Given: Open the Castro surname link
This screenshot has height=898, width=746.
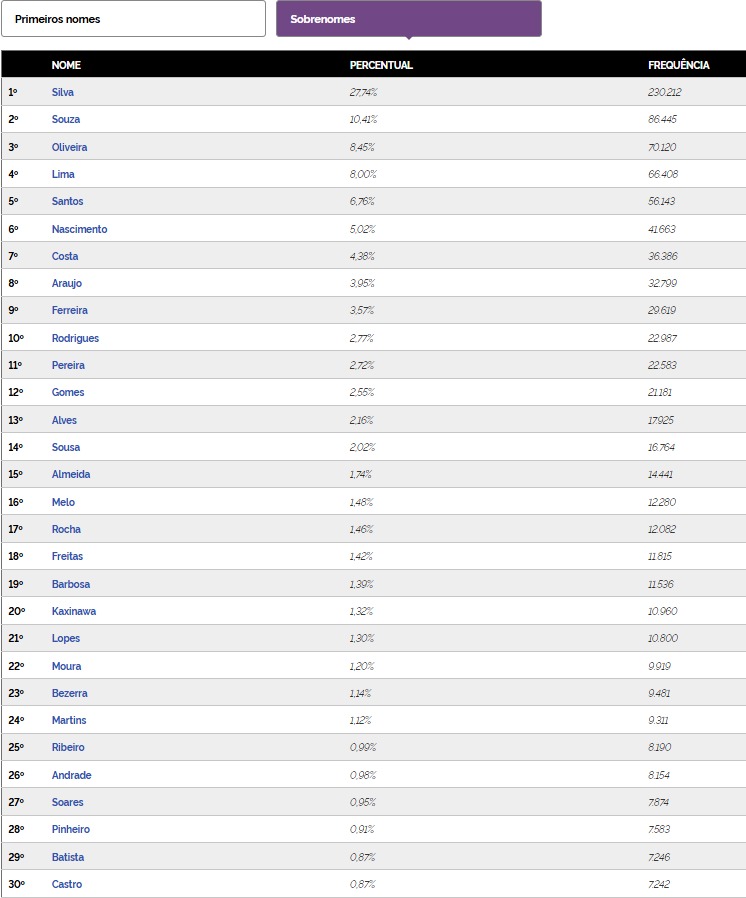Looking at the screenshot, I should click(67, 884).
